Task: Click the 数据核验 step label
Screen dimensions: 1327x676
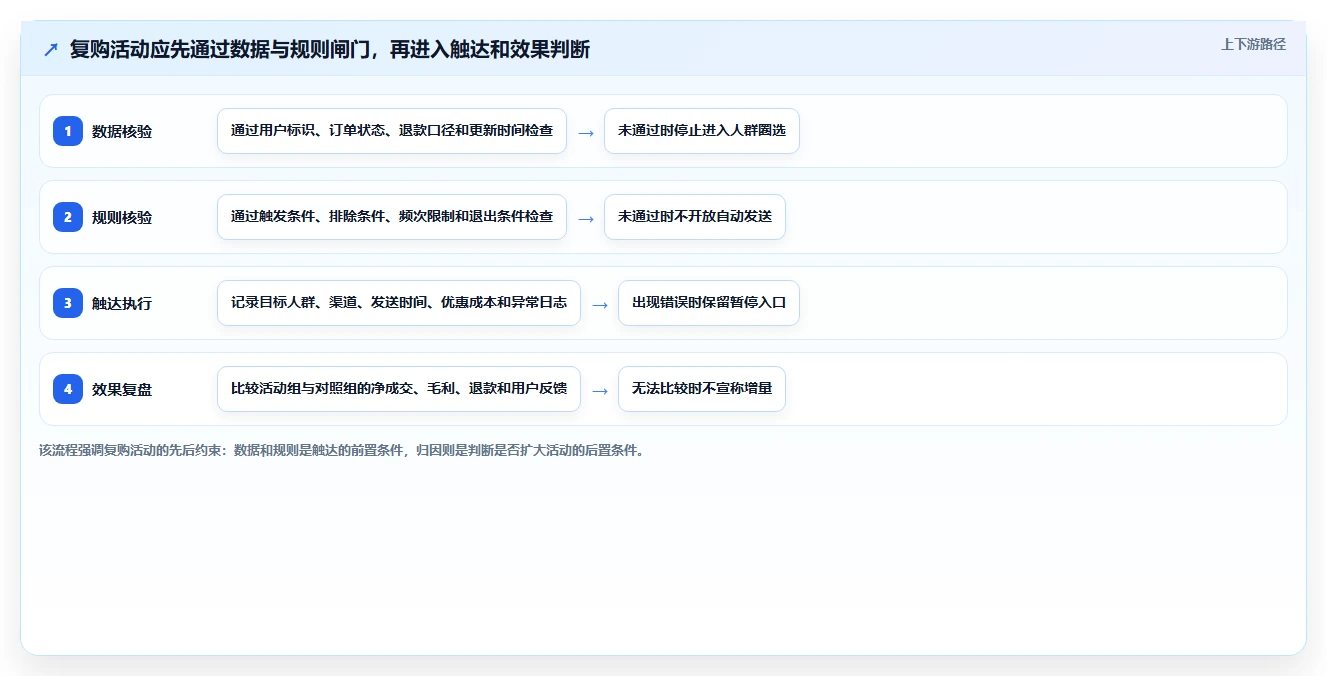Action: pos(122,131)
